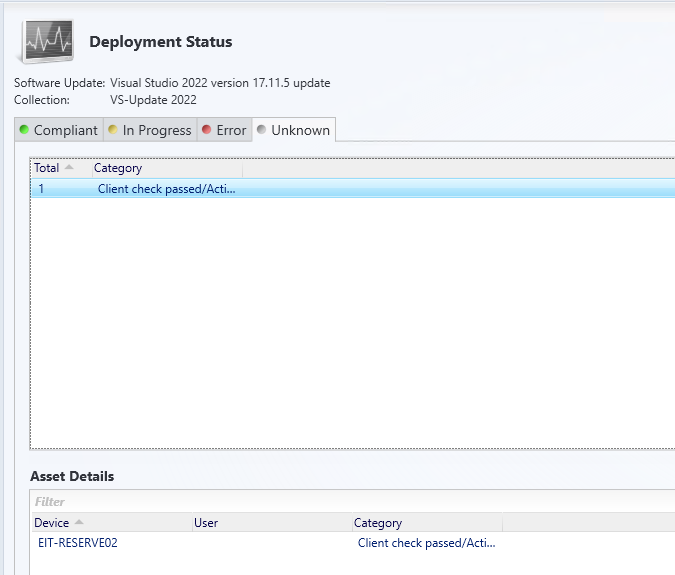Open the In Progress tab
This screenshot has height=575, width=675.
point(150,130)
